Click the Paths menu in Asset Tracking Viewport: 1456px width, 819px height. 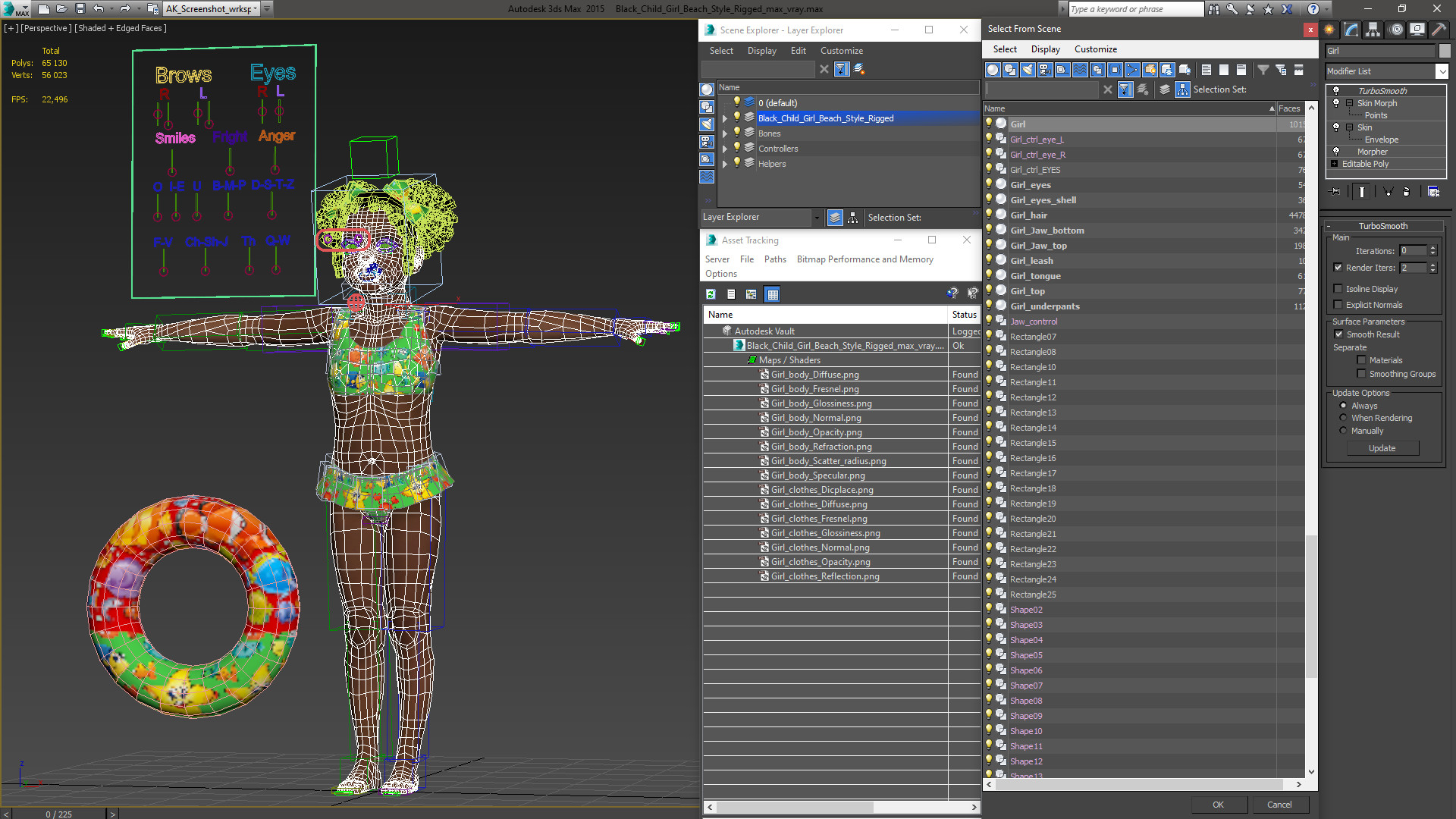774,258
